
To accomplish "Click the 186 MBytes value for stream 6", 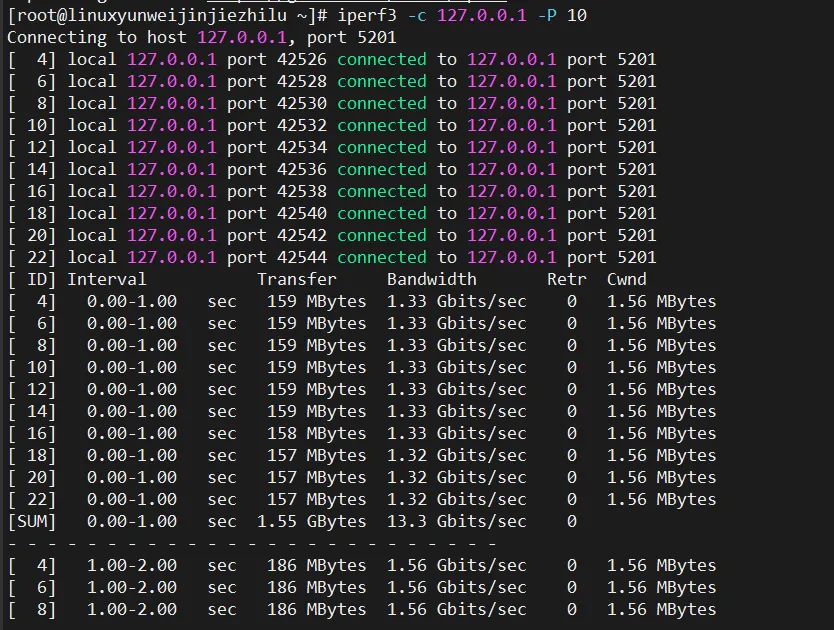I will tap(316, 587).
